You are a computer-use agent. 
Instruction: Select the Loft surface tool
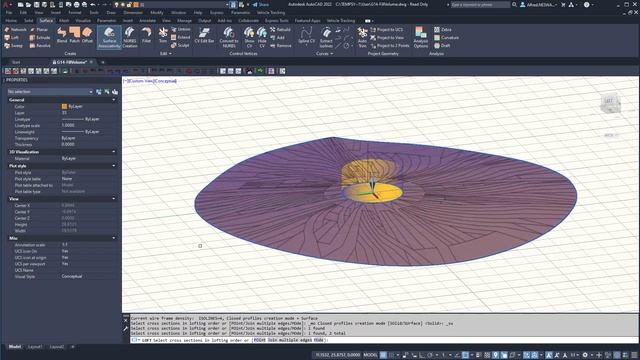tap(11, 38)
